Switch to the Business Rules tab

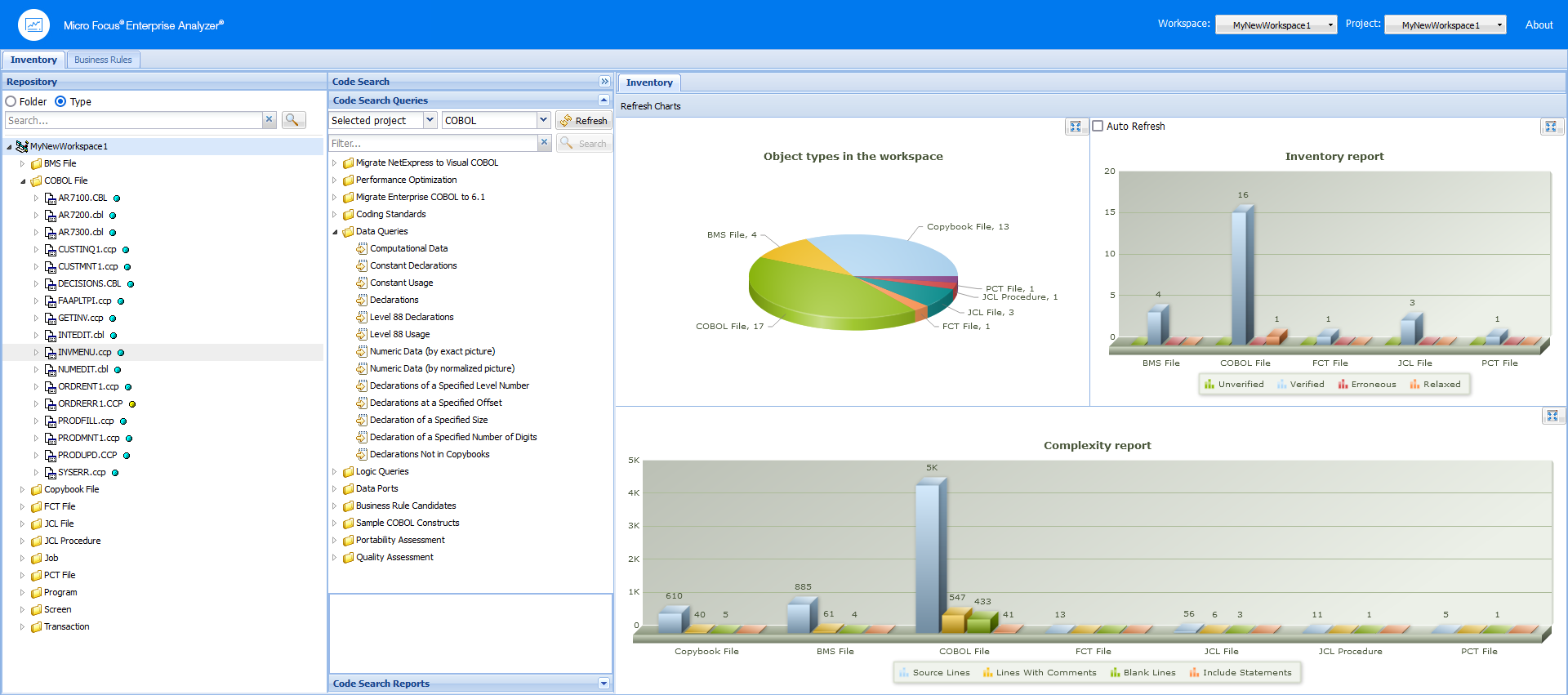click(x=103, y=60)
